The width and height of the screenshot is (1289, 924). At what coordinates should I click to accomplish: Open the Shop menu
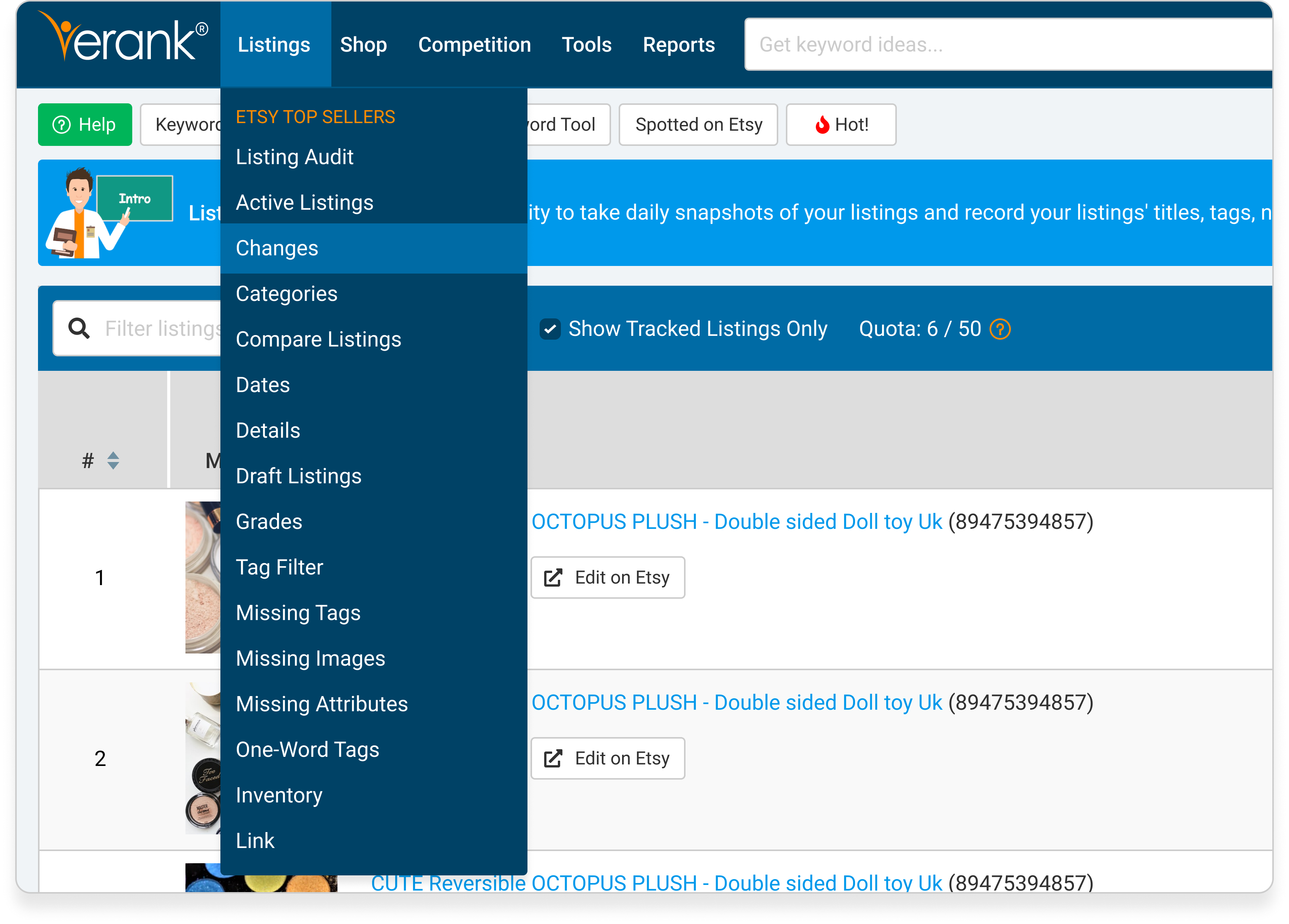364,44
